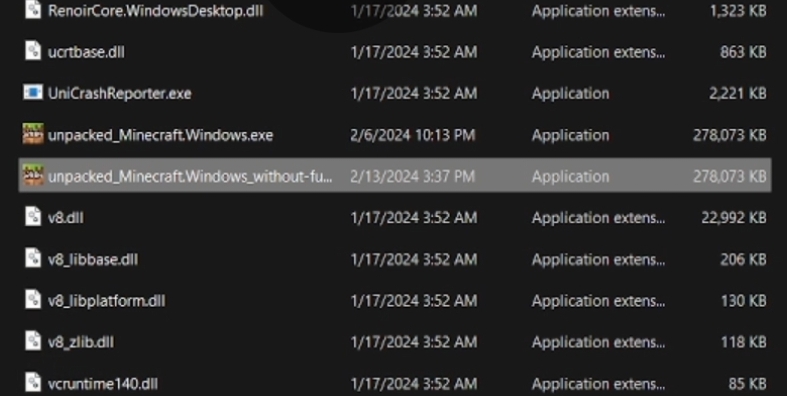Image resolution: width=787 pixels, height=396 pixels.
Task: Click the ucrtbase.dll file icon
Action: tap(33, 52)
